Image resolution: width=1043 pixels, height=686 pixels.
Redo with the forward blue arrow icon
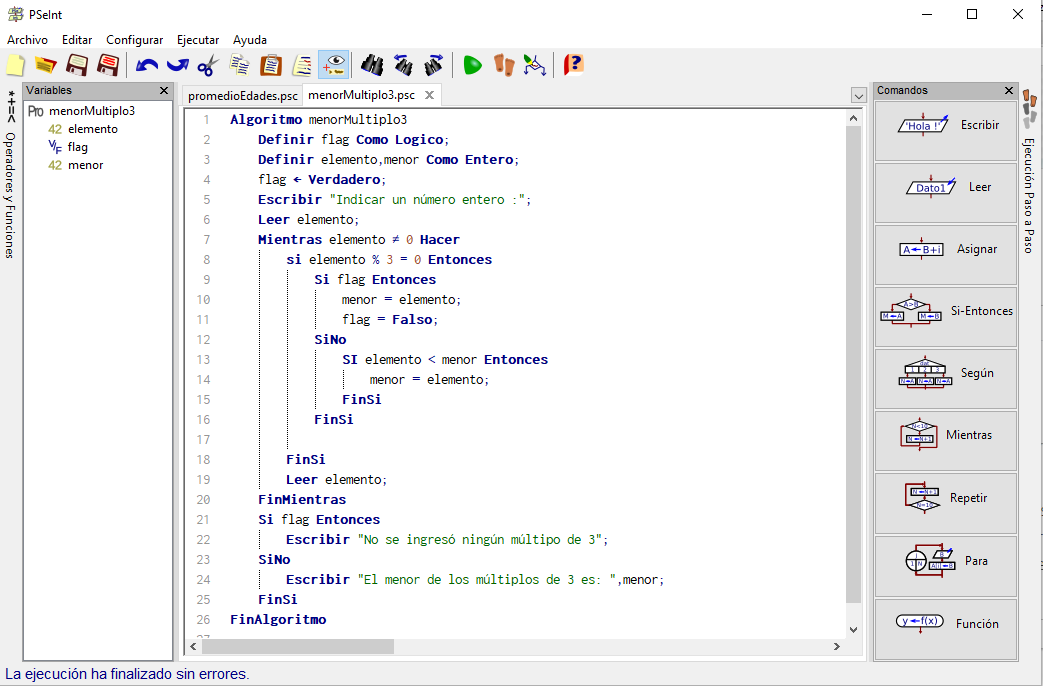click(x=178, y=65)
